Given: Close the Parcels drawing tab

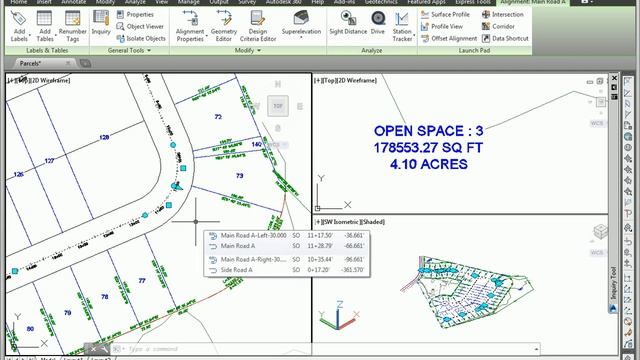Looking at the screenshot, I should click(68, 63).
